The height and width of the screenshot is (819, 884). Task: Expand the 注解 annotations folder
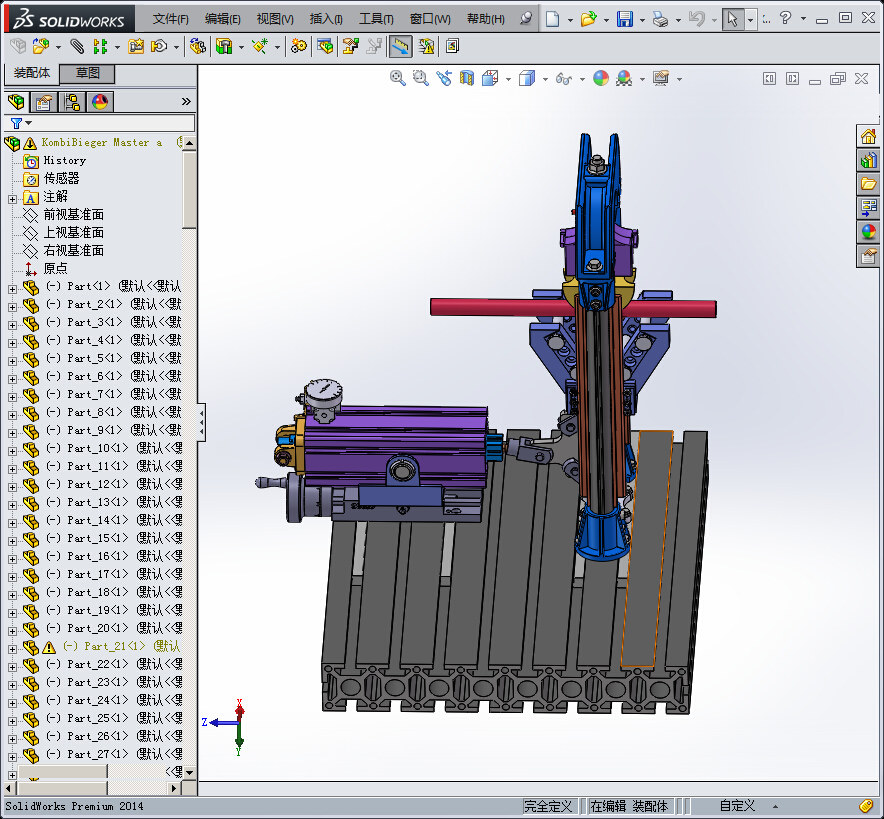point(12,197)
